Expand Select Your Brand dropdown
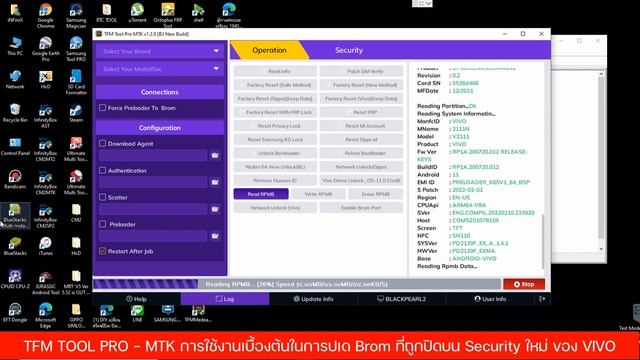 (160, 51)
